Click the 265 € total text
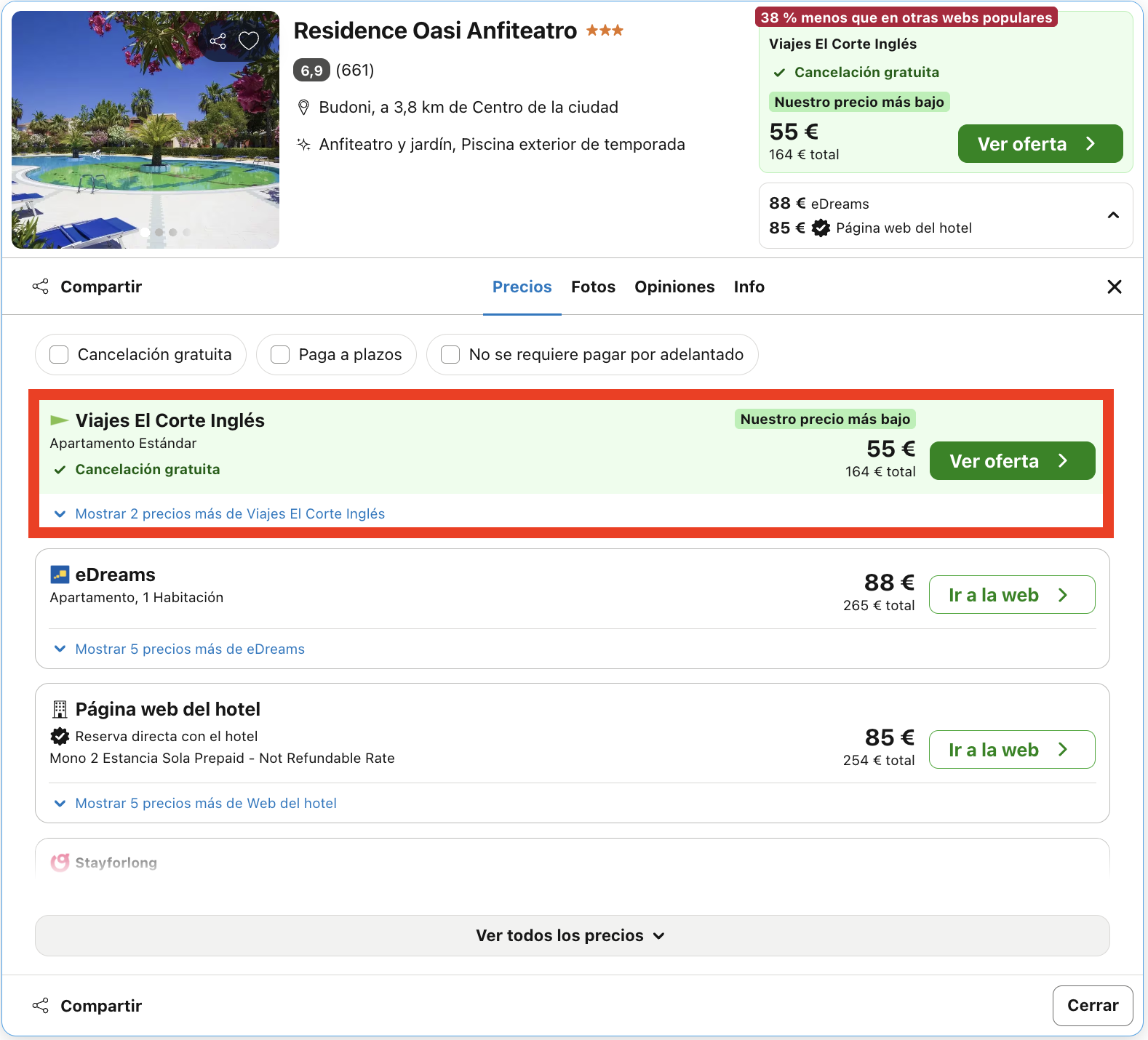The image size is (1148, 1040). click(x=879, y=605)
